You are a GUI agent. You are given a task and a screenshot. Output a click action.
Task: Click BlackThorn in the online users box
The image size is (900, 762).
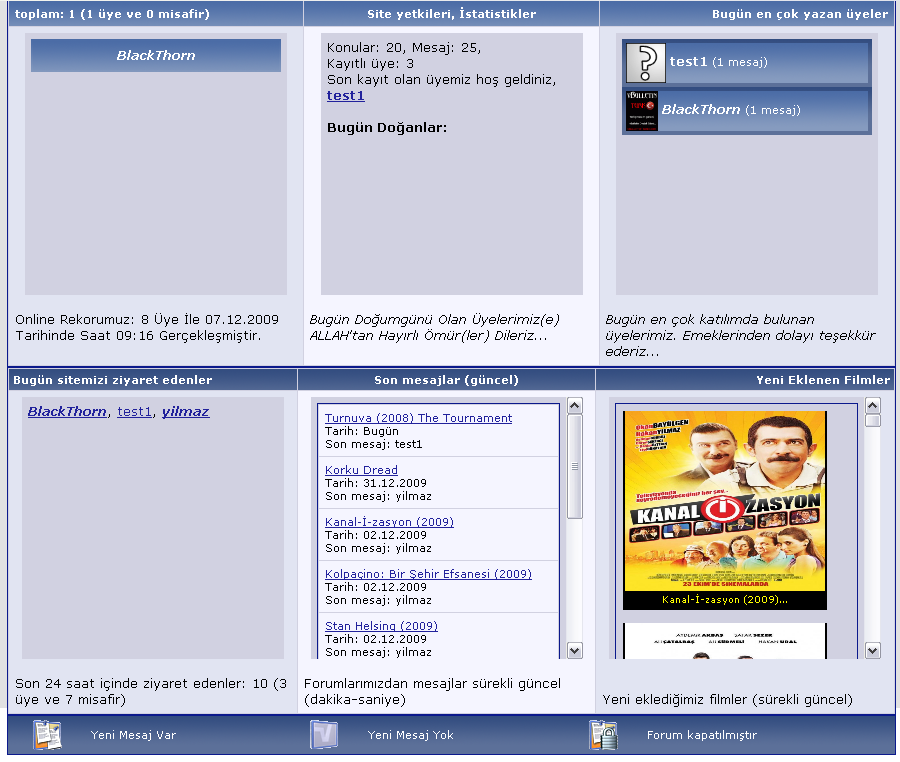coord(156,56)
